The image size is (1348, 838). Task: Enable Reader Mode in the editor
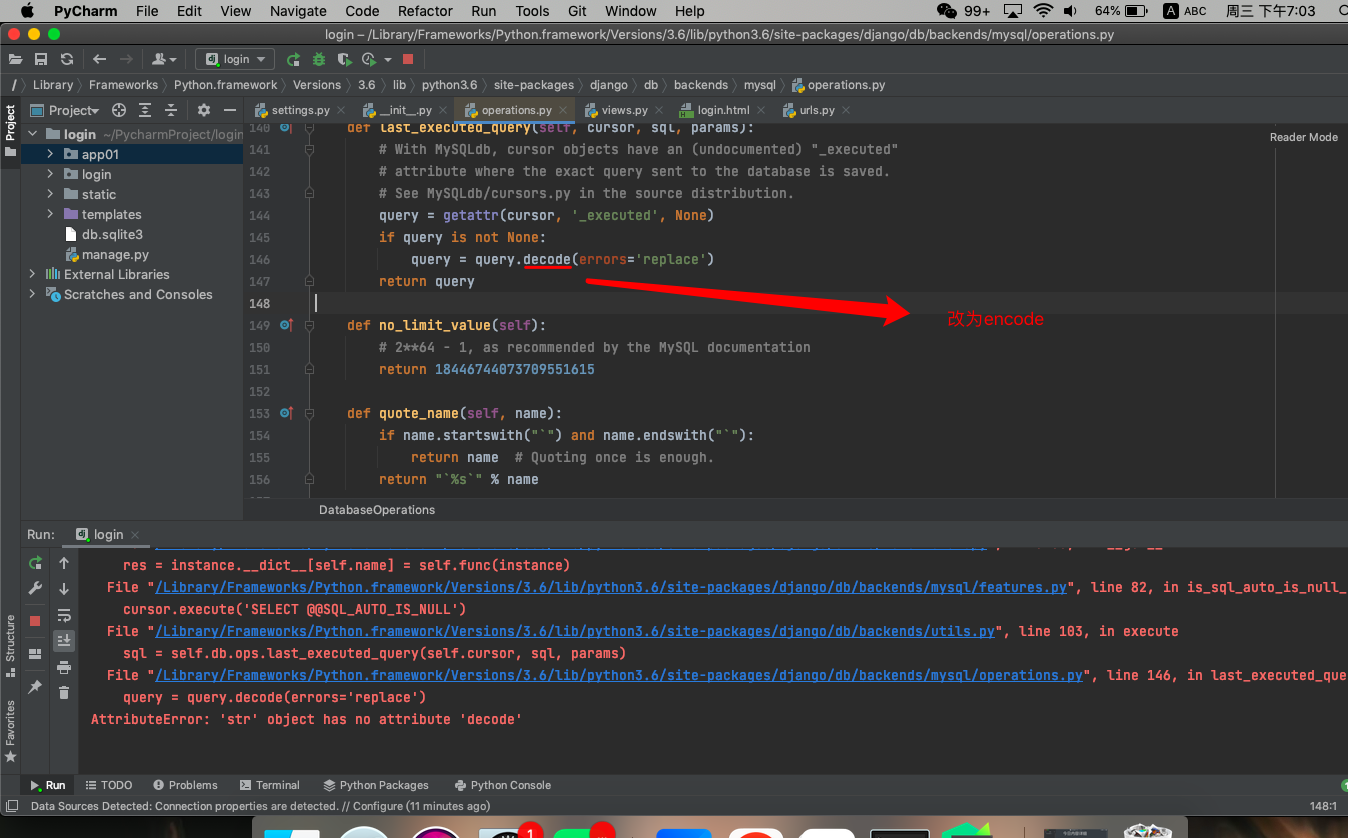[1303, 137]
